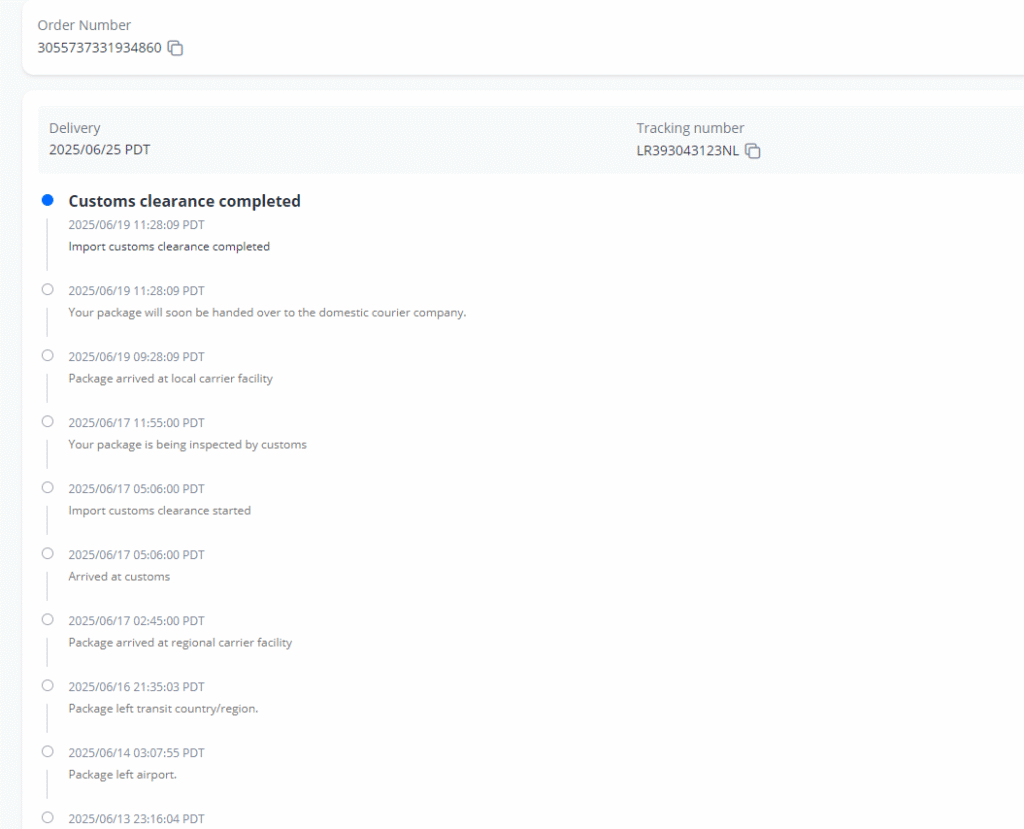
Task: Click the Package arrived at local carrier facility text
Action: [x=170, y=378]
